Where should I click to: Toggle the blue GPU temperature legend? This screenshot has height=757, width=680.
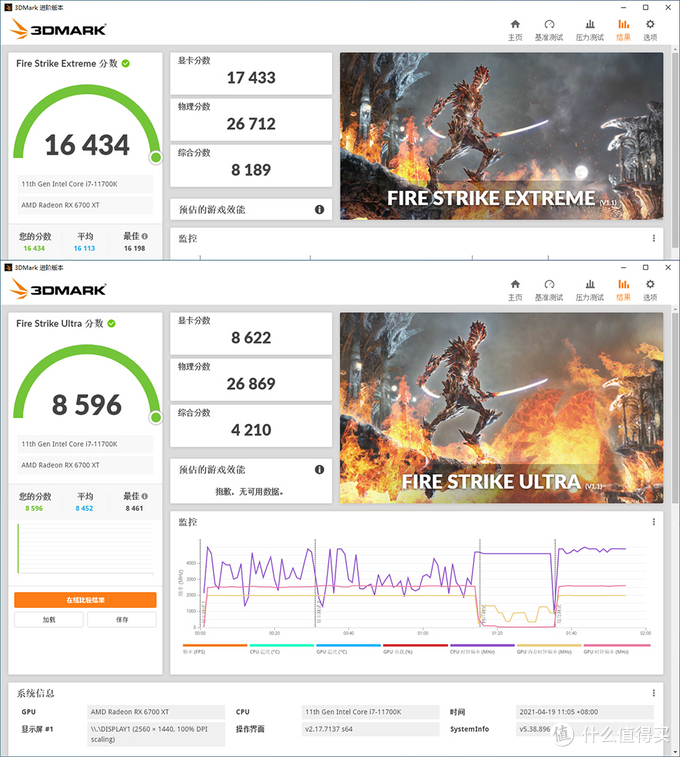click(x=348, y=648)
